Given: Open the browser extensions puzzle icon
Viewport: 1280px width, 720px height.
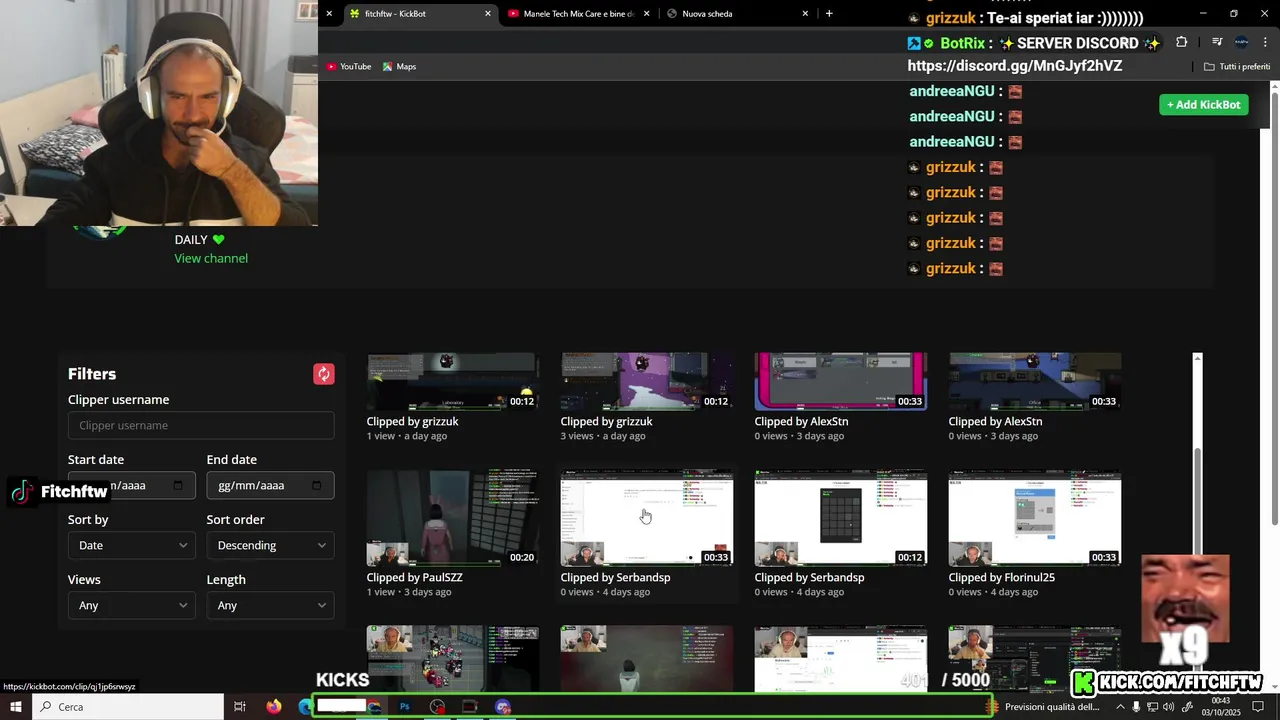Looking at the screenshot, I should 1181,42.
